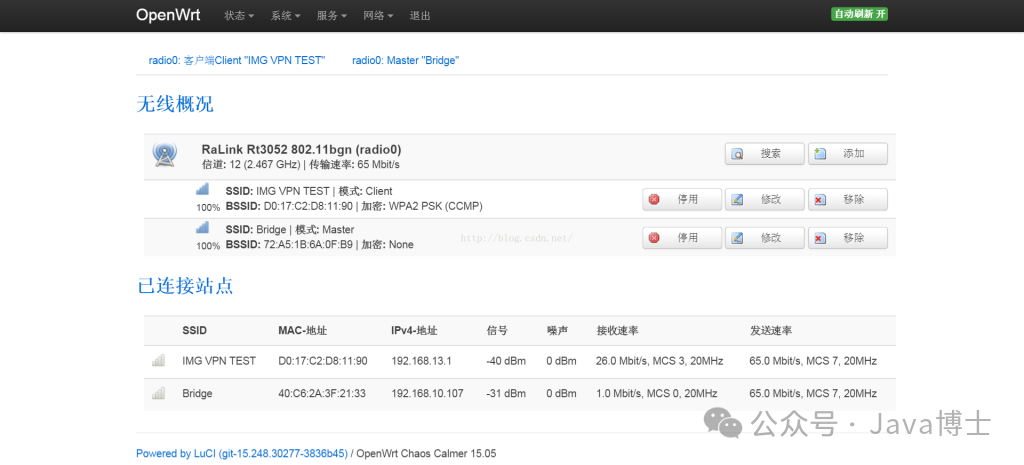1024x465 pixels.
Task: Expand the 状态 status dropdown menu
Action: (239, 16)
